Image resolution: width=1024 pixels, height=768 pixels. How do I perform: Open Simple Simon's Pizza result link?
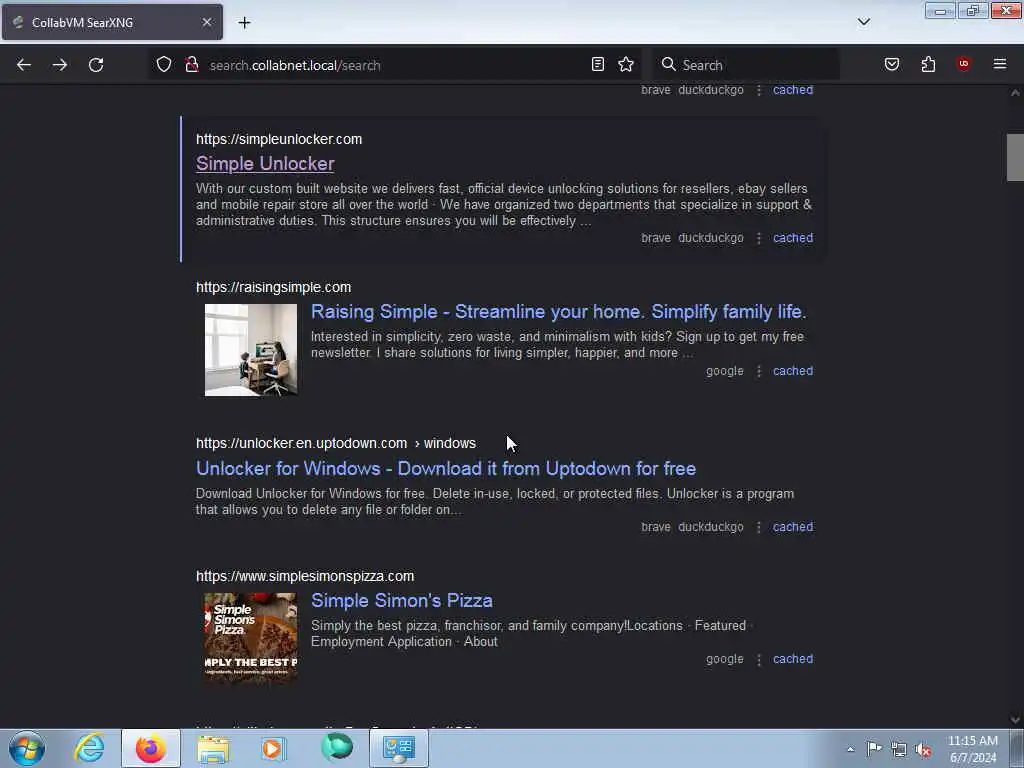tap(402, 600)
